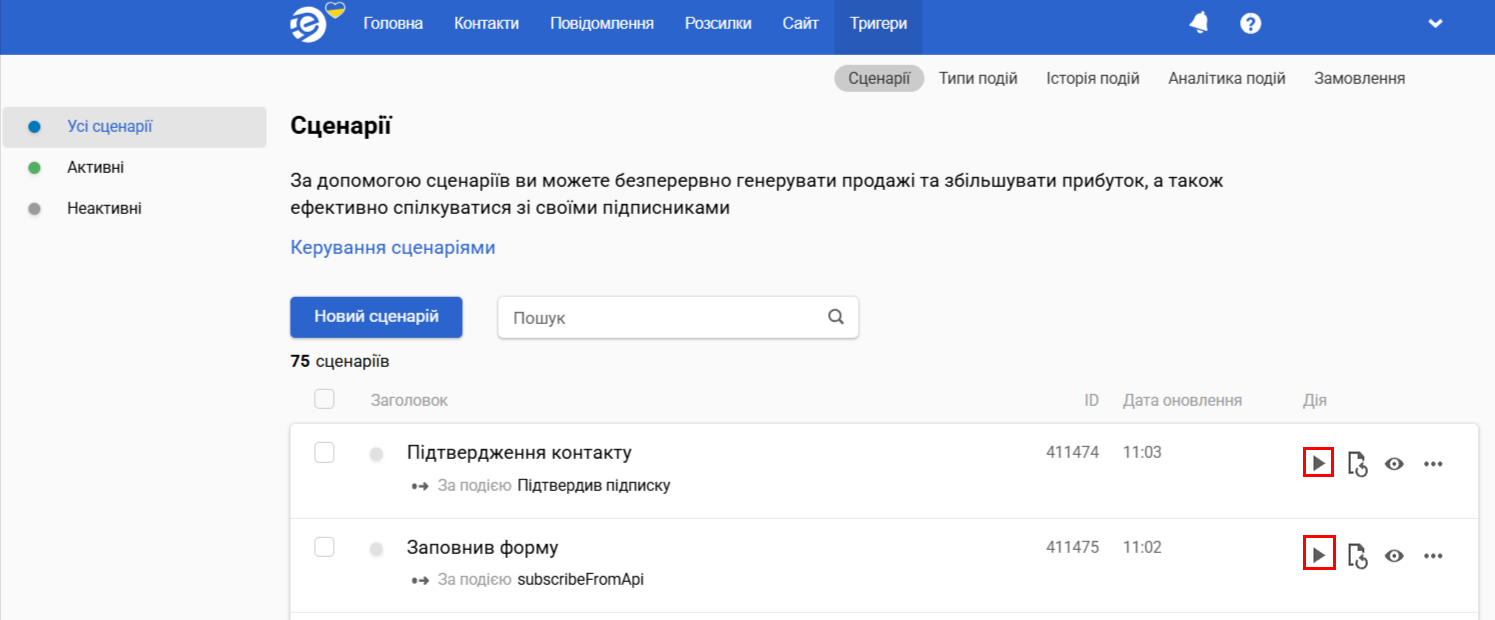Open the help question mark icon

[1251, 22]
